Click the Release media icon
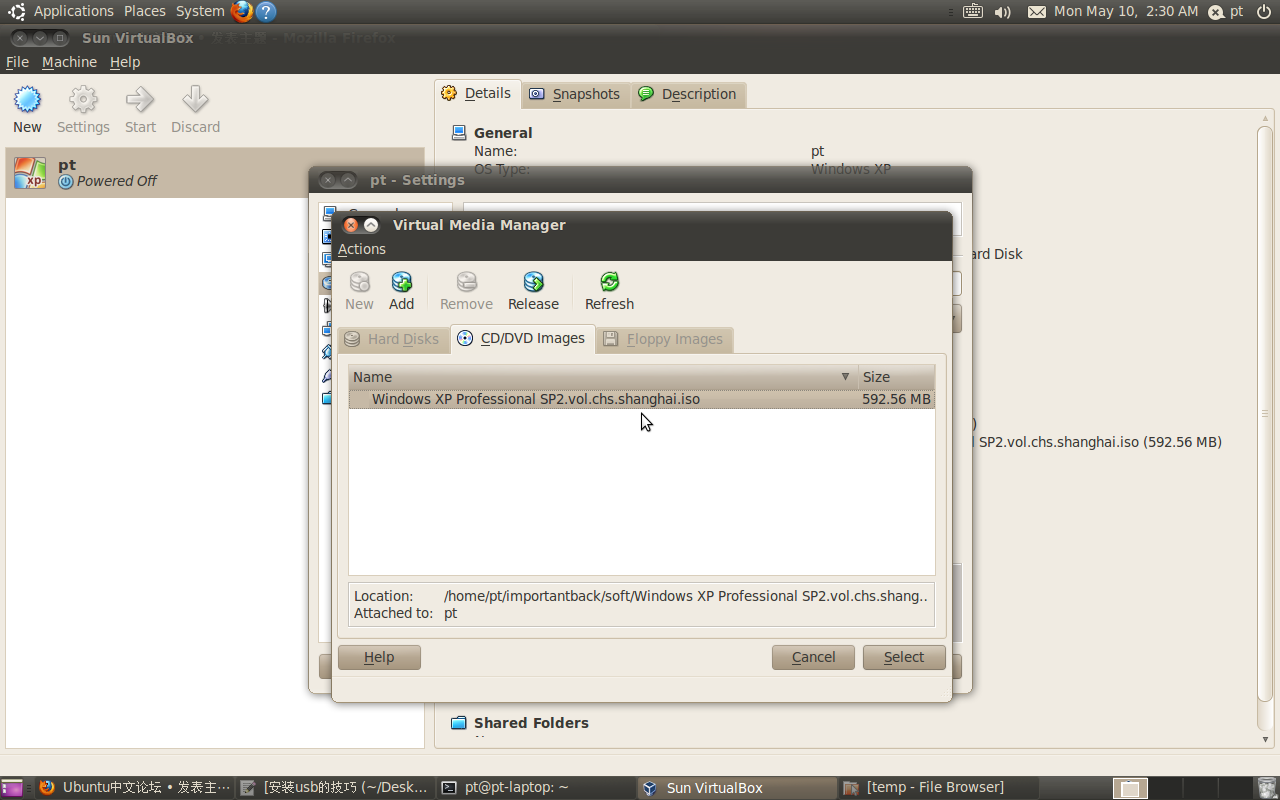Screen dimensions: 1280x800 click(x=533, y=282)
